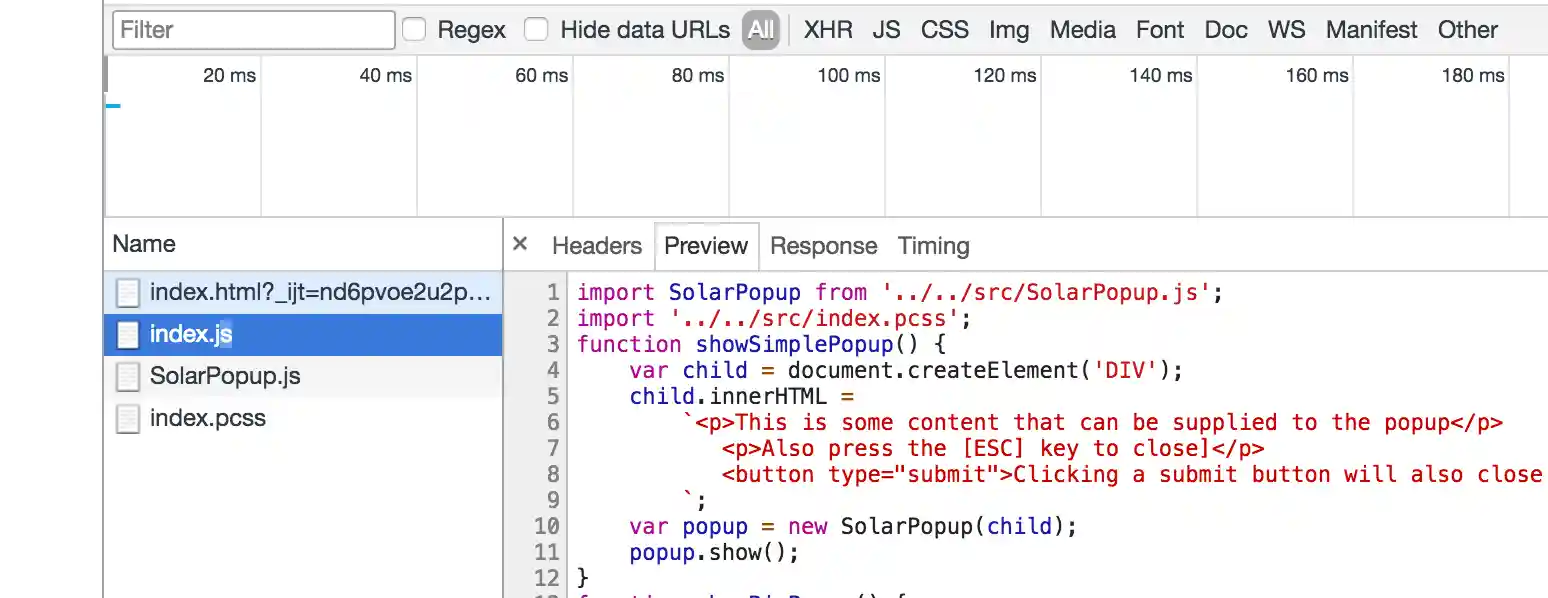The image size is (1548, 598).
Task: Filter requests by JS type
Action: click(x=886, y=30)
